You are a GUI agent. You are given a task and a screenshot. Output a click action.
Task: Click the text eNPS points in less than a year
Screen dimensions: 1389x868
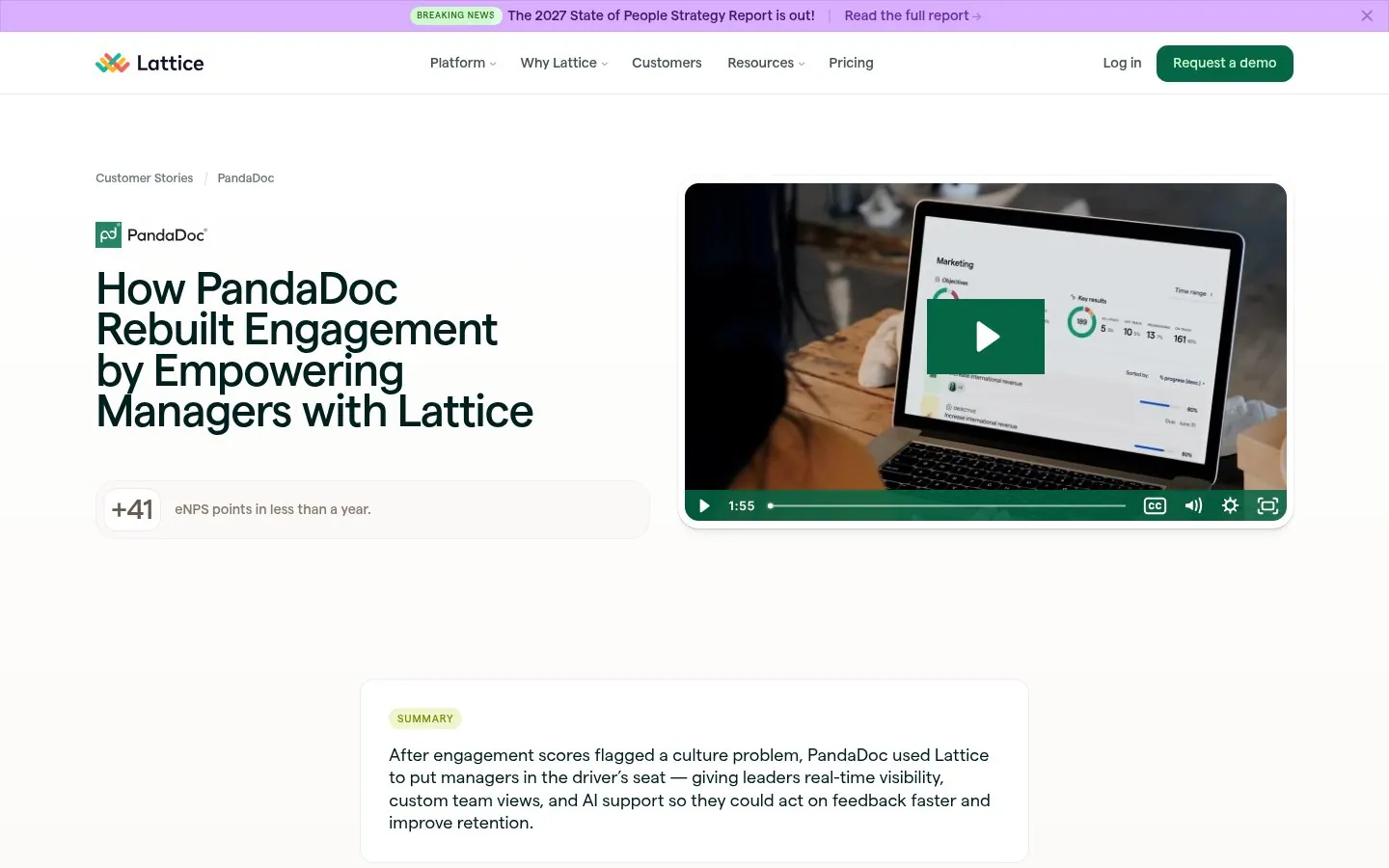click(273, 509)
